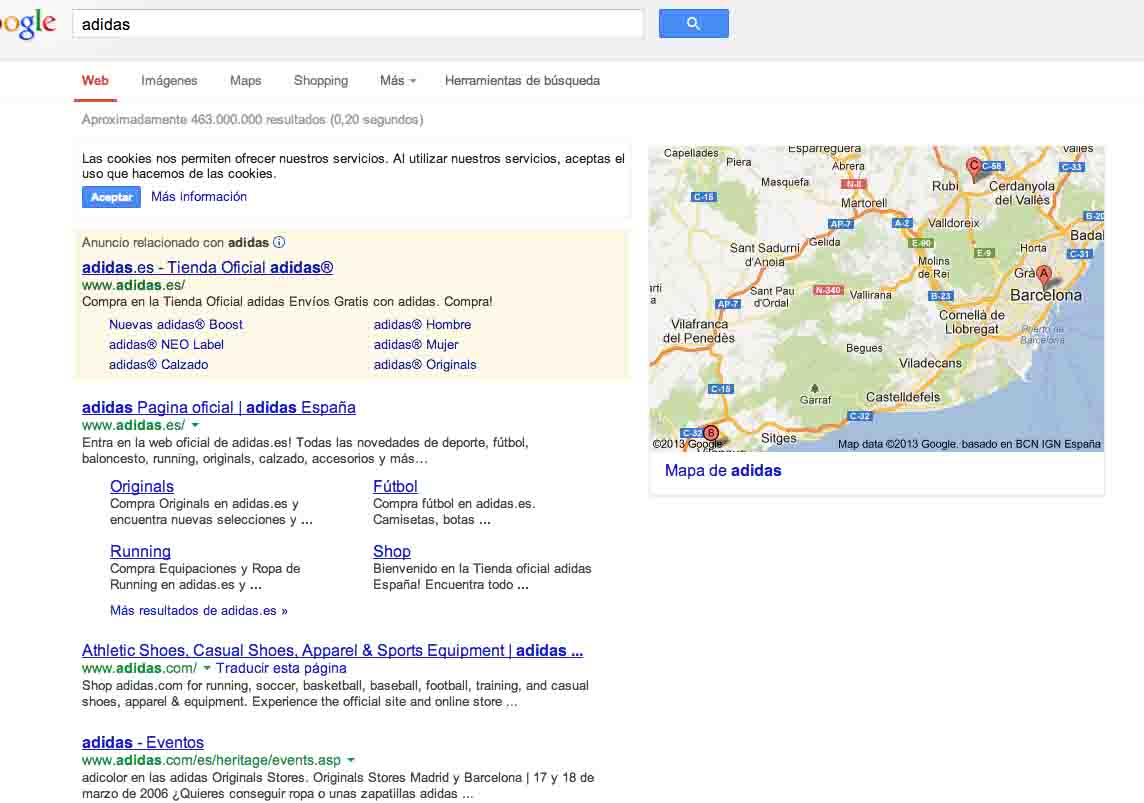Click the Aceptar cookies button
This screenshot has width=1144, height=803.
point(111,197)
